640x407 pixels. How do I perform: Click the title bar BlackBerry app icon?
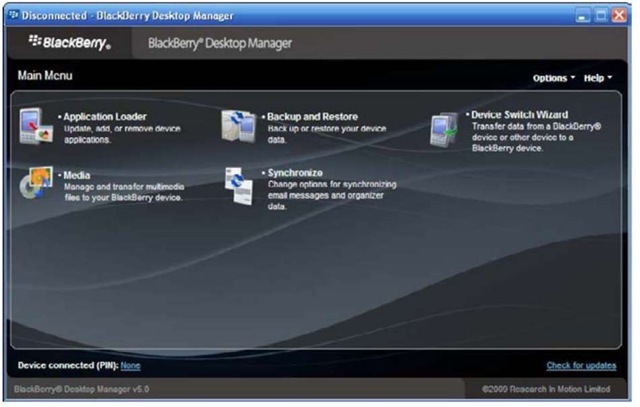click(x=13, y=16)
